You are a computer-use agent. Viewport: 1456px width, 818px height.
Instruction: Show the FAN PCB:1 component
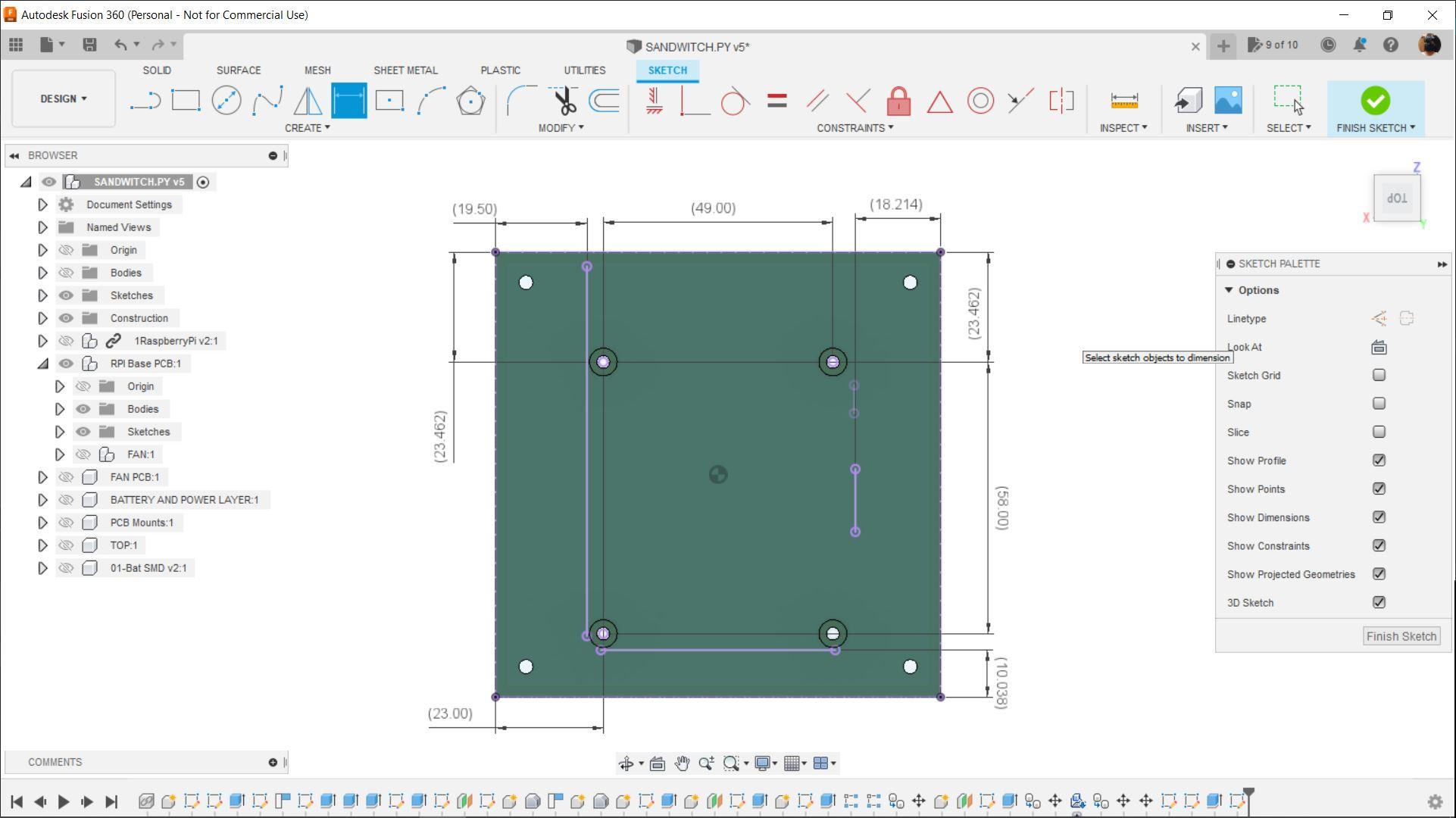tap(66, 477)
